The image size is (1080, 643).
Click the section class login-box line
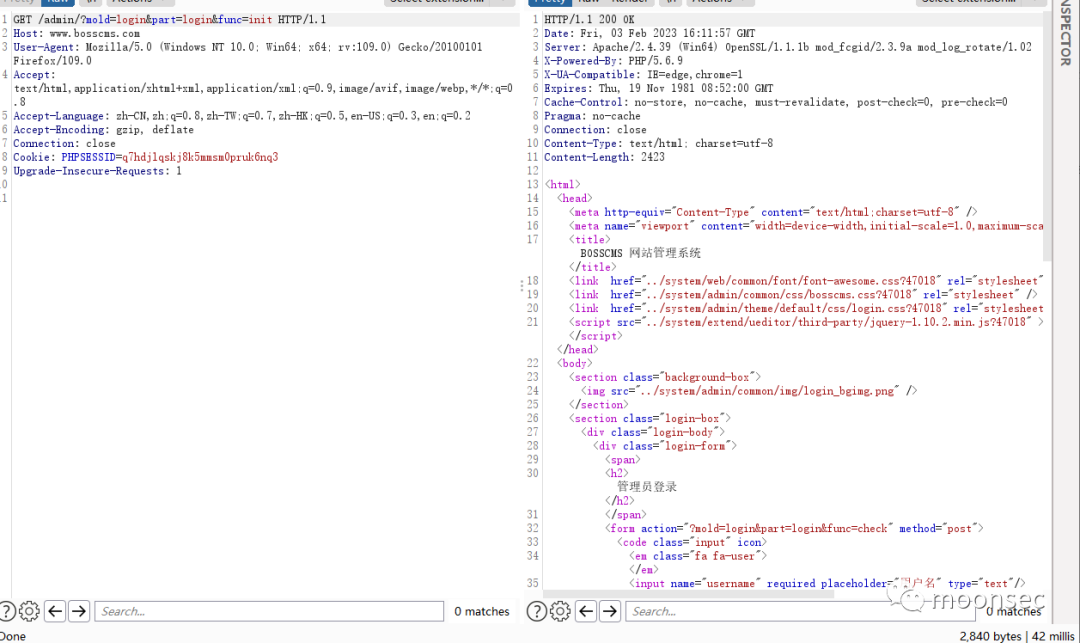pos(650,419)
